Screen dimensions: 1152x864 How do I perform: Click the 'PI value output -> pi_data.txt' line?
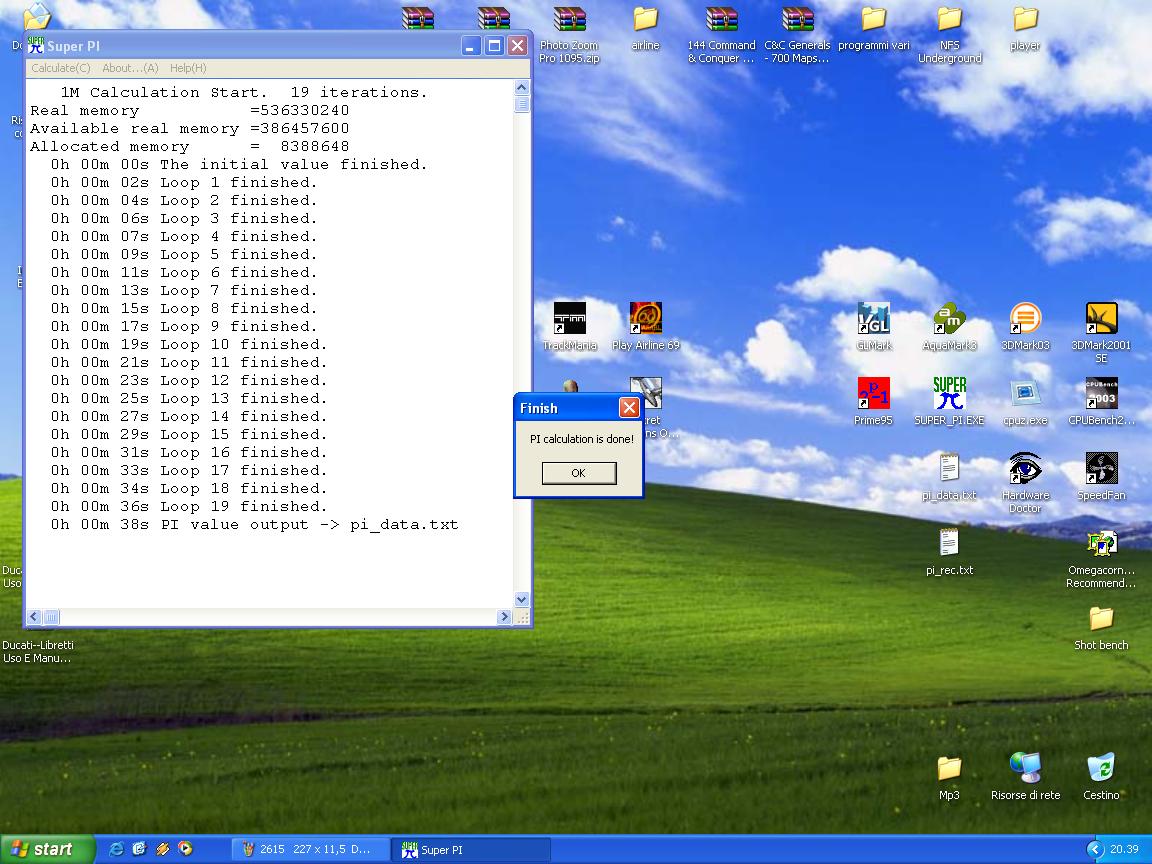click(x=254, y=525)
